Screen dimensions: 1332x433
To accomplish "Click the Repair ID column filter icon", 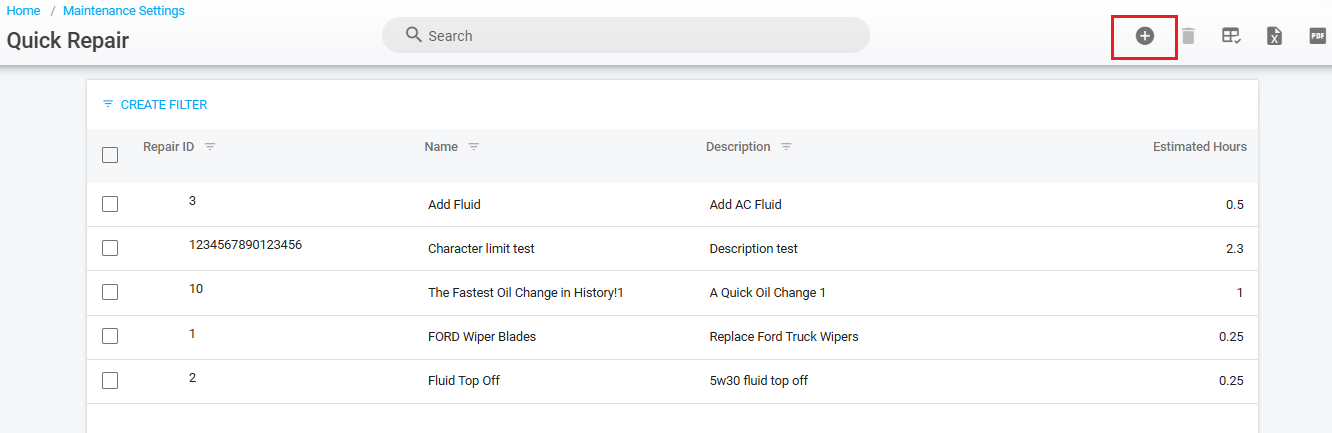I will (x=210, y=147).
